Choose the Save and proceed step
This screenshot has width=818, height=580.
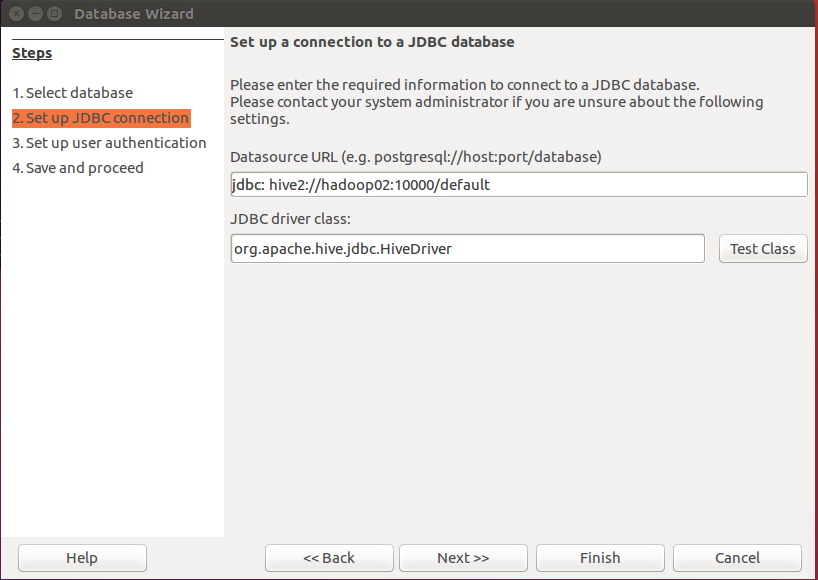tap(78, 168)
